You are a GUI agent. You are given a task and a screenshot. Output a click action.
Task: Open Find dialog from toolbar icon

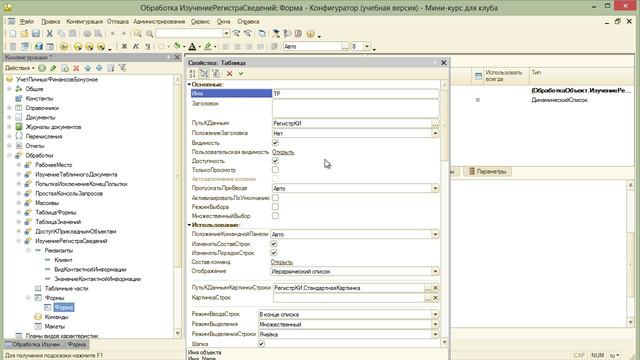click(138, 34)
